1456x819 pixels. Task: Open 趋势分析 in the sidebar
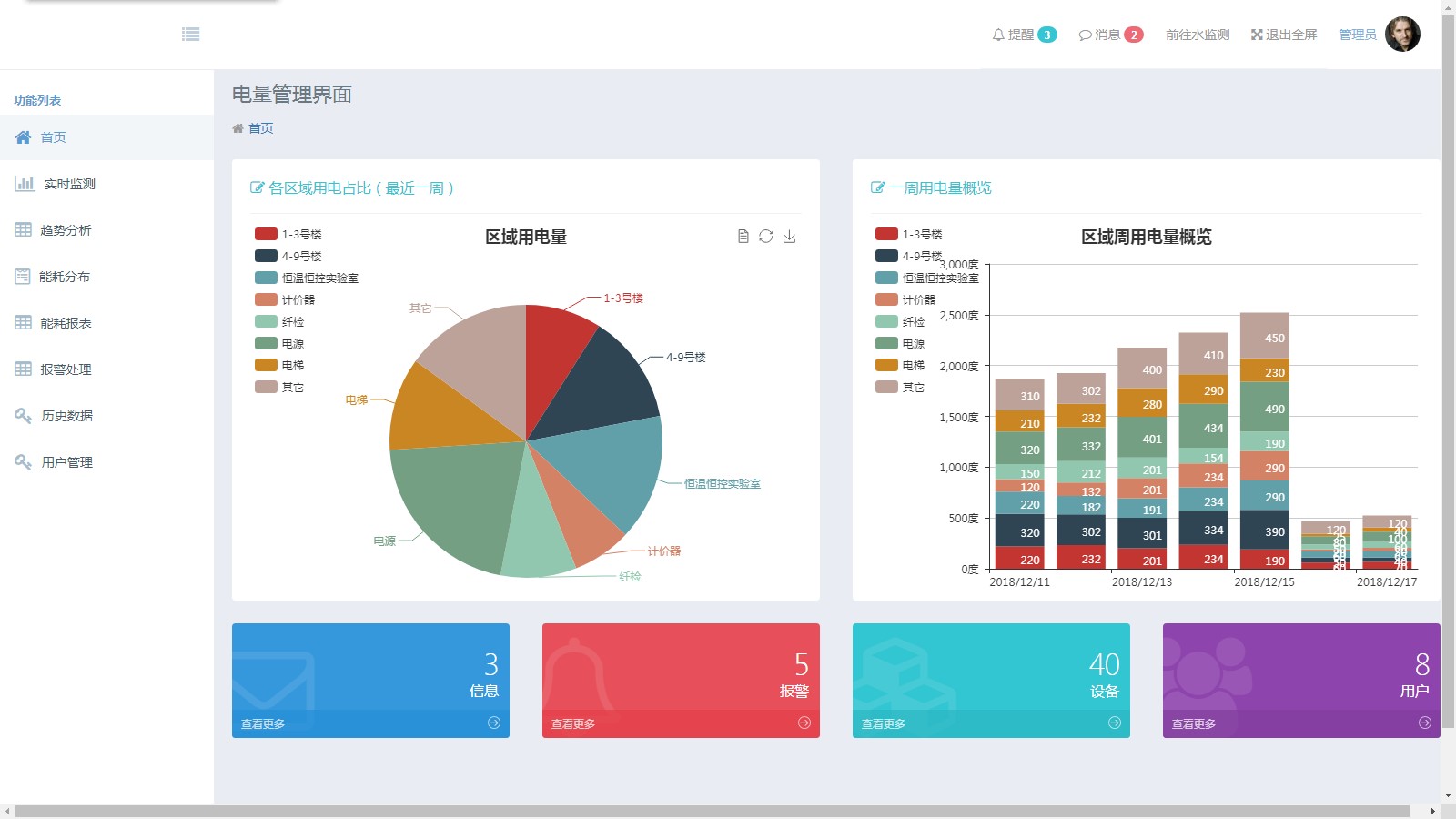point(106,230)
